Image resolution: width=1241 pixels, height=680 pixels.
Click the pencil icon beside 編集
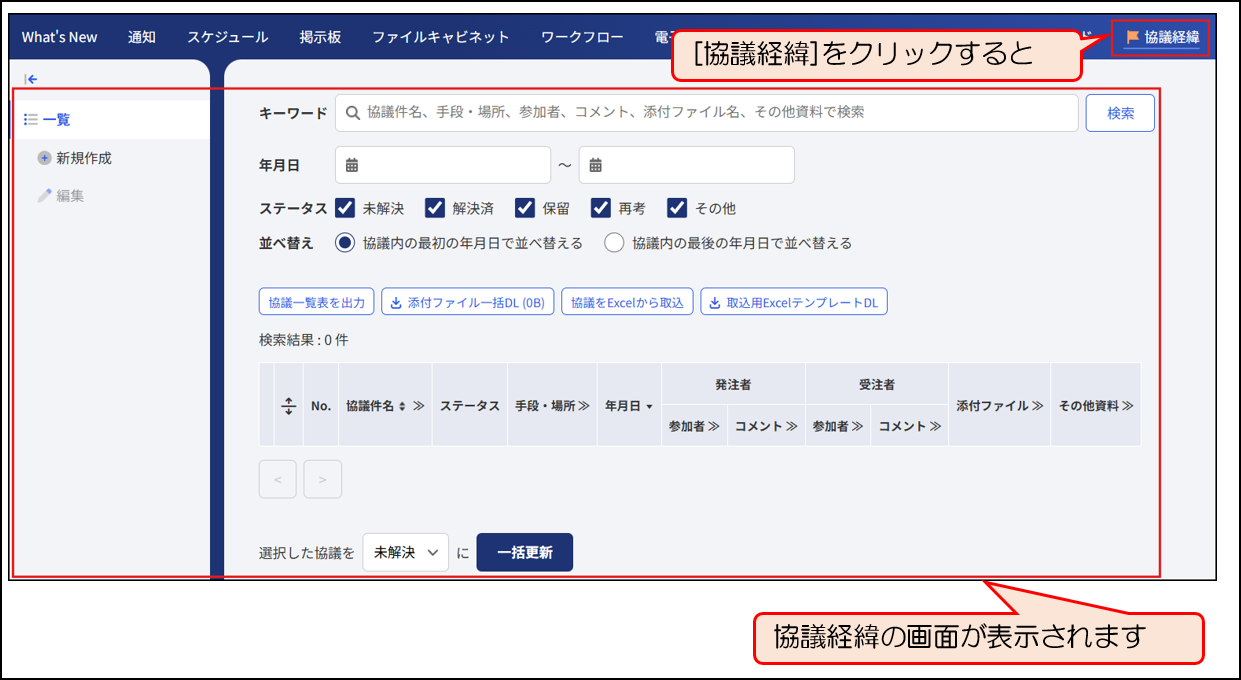click(44, 196)
